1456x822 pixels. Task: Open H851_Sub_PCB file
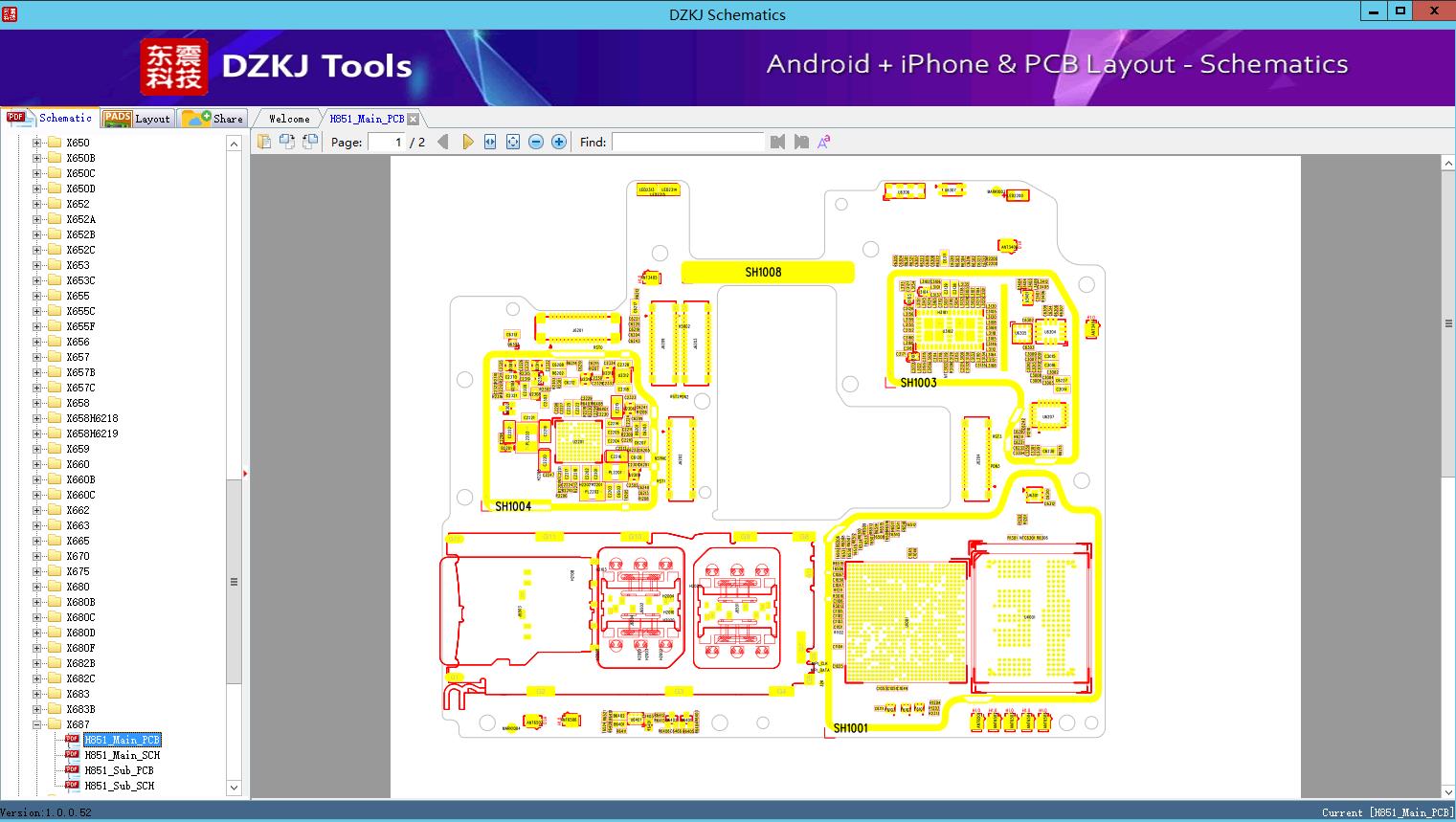coord(119,770)
